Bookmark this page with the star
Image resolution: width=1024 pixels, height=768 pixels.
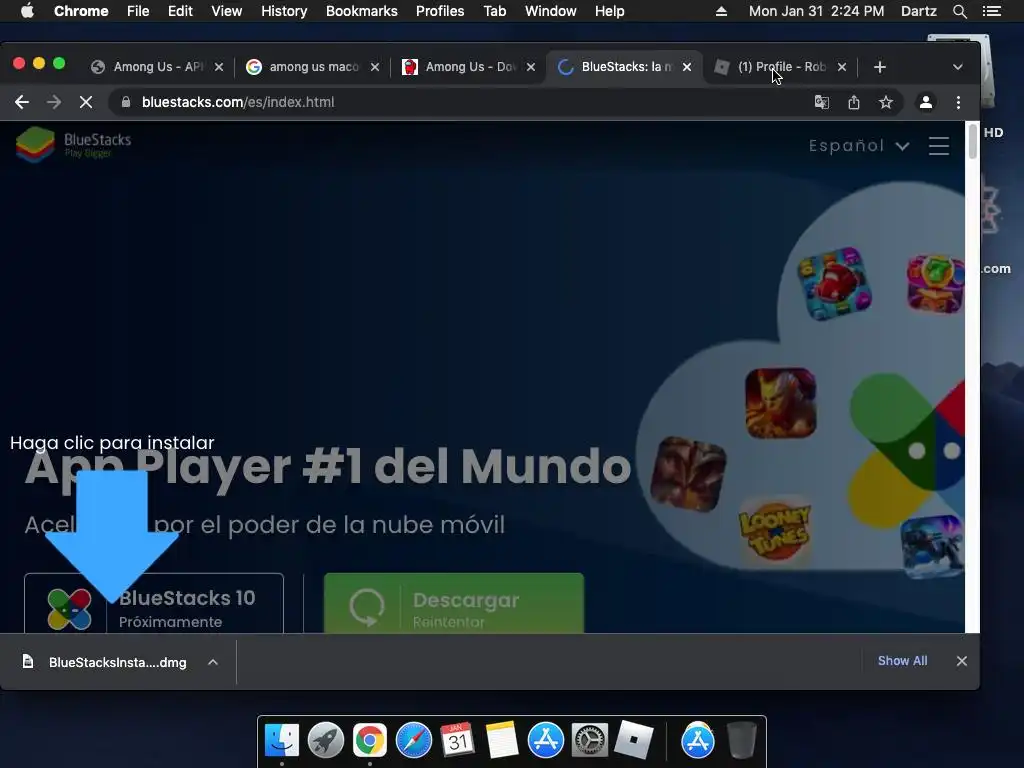pyautogui.click(x=886, y=102)
